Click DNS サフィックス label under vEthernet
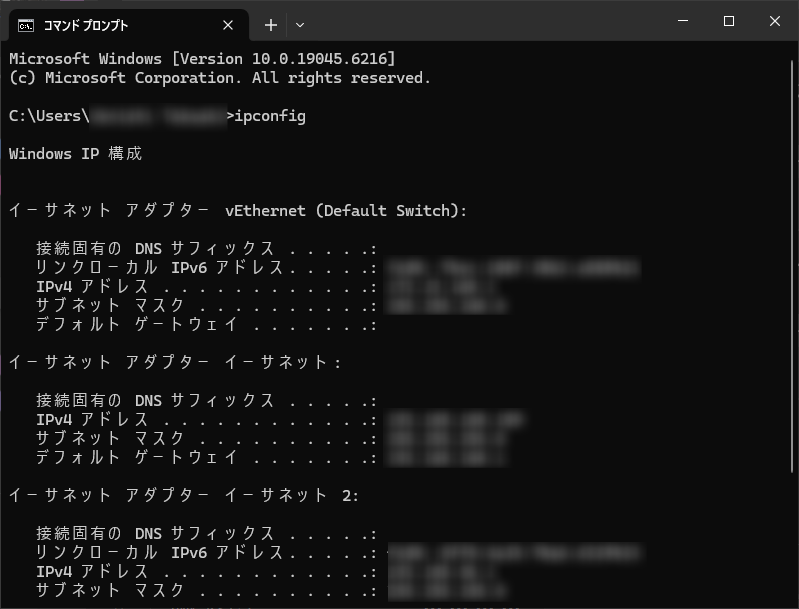Screen dimensions: 799x609 155,248
